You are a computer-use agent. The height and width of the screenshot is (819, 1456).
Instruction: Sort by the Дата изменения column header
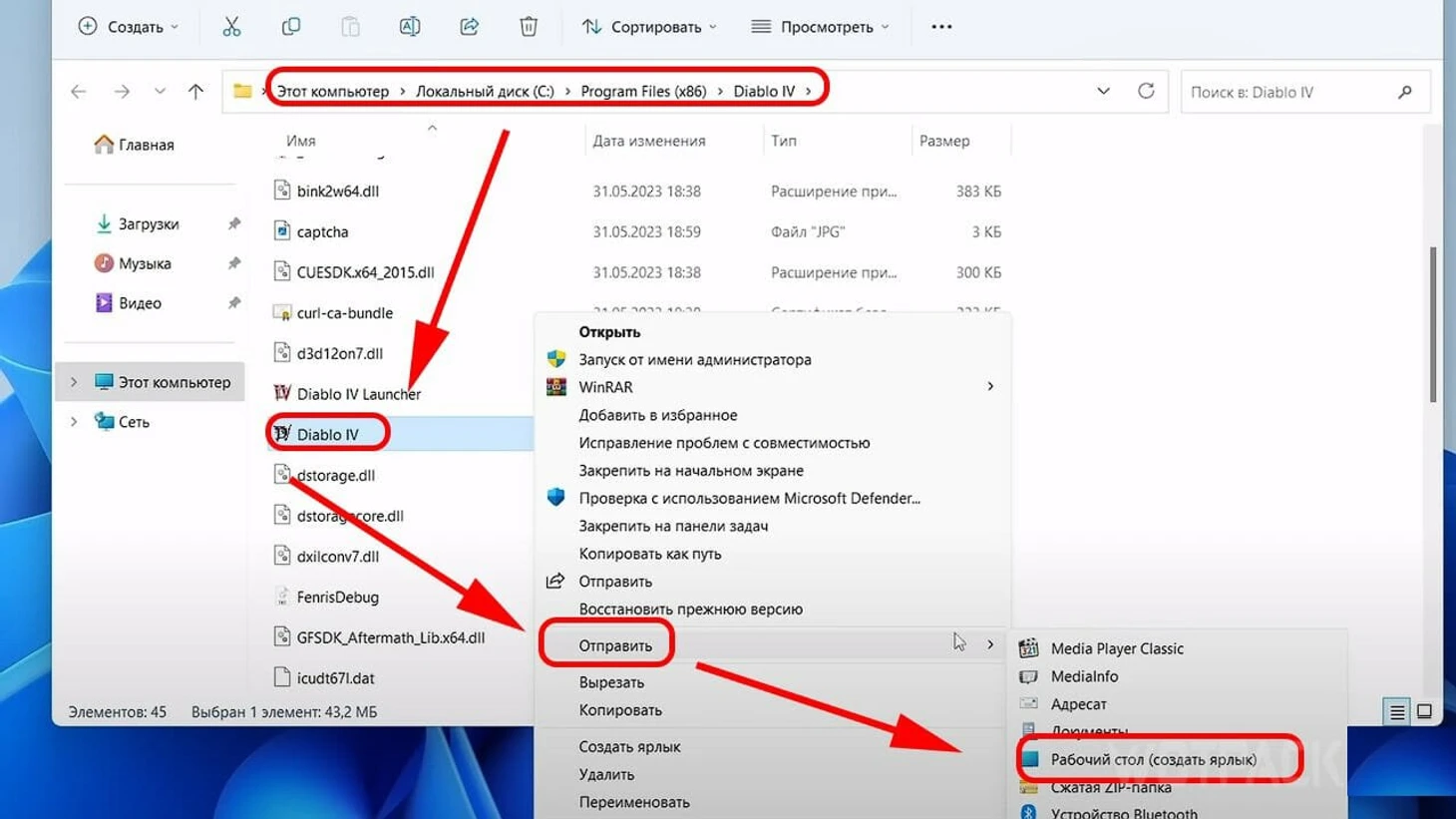648,141
